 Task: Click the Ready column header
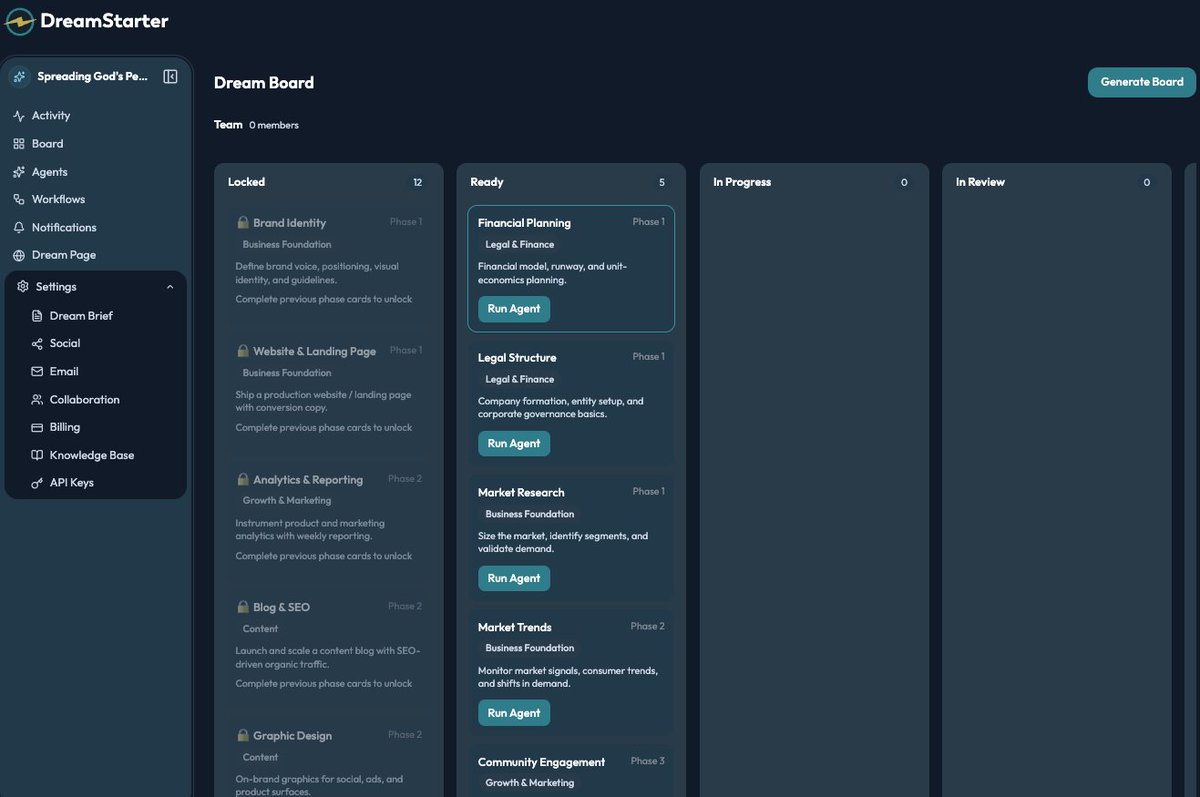pos(487,182)
